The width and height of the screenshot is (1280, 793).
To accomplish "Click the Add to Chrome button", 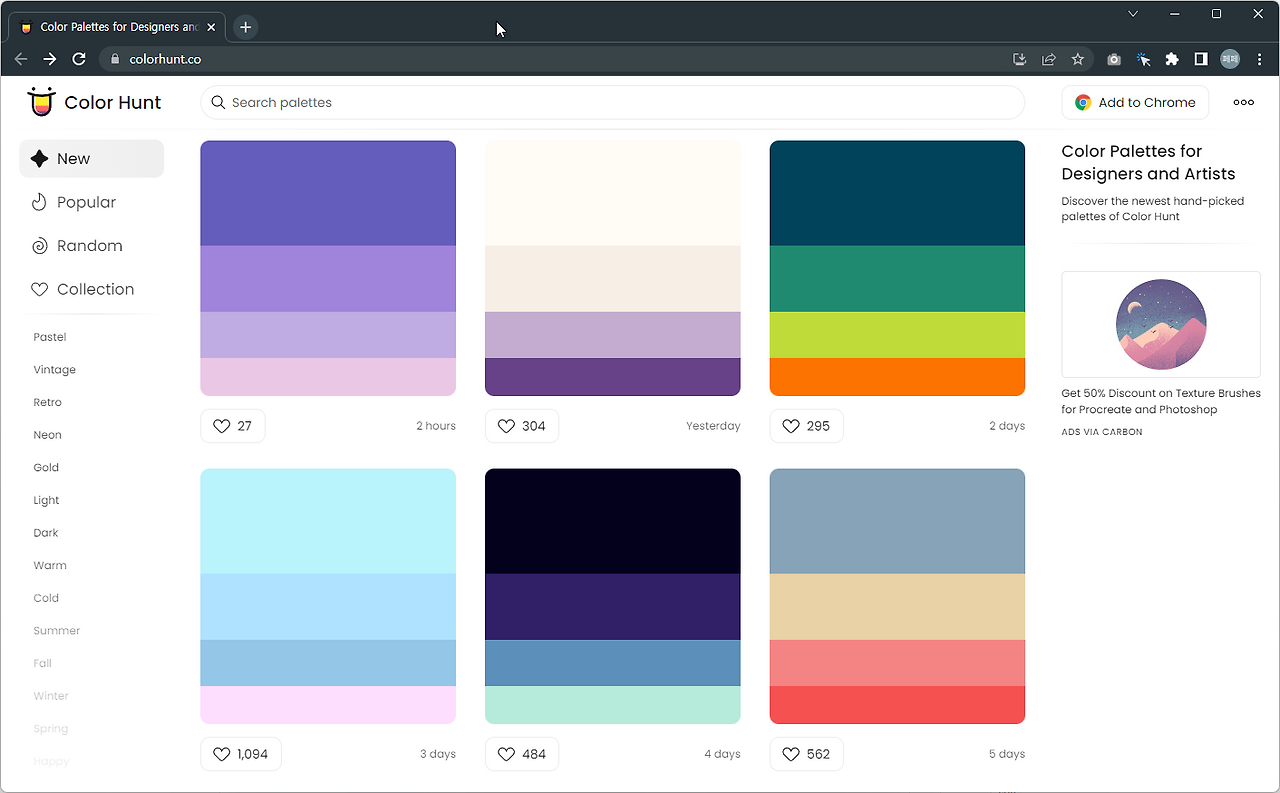I will coord(1135,102).
